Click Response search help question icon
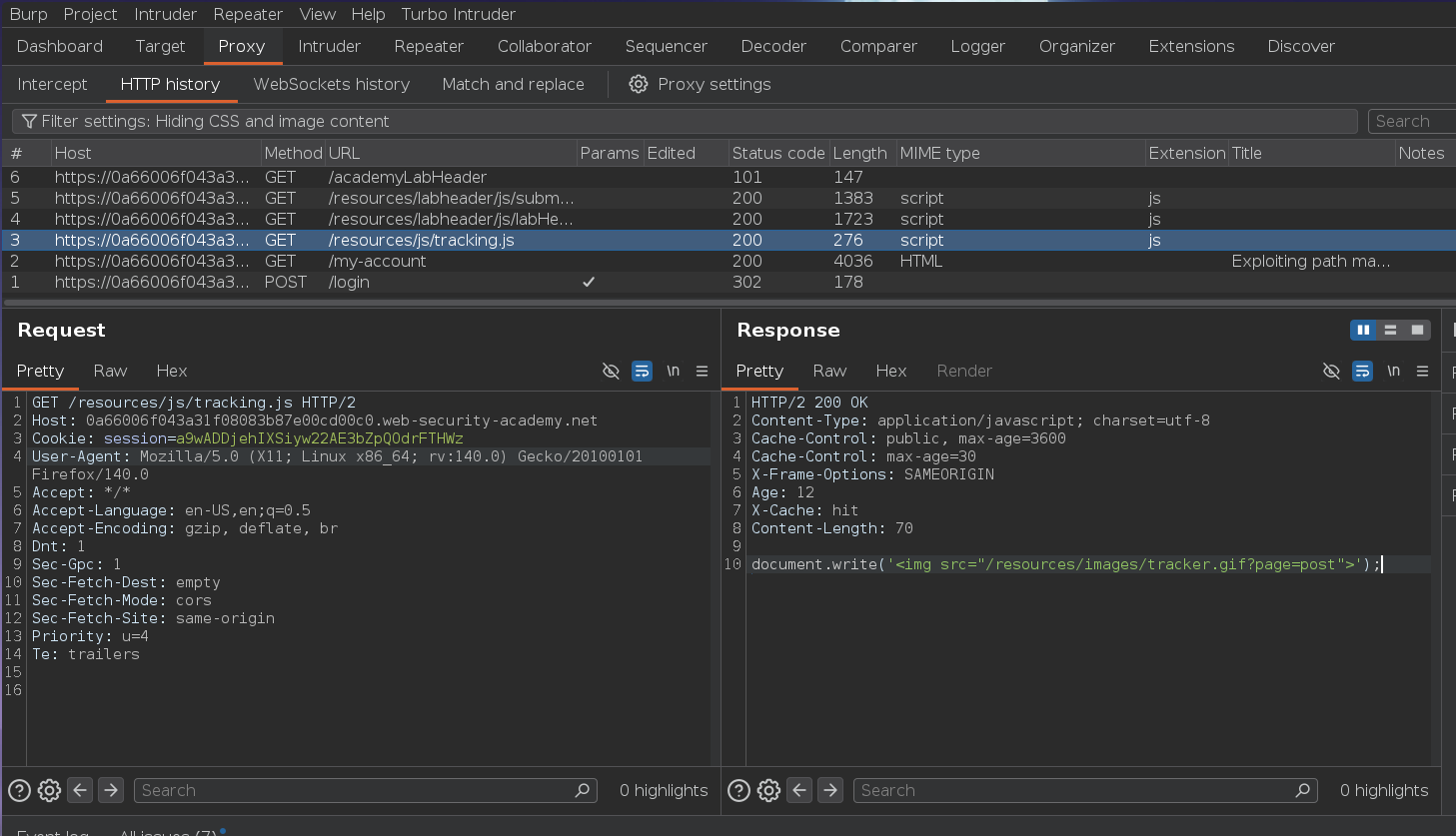The width and height of the screenshot is (1456, 836). pos(738,790)
